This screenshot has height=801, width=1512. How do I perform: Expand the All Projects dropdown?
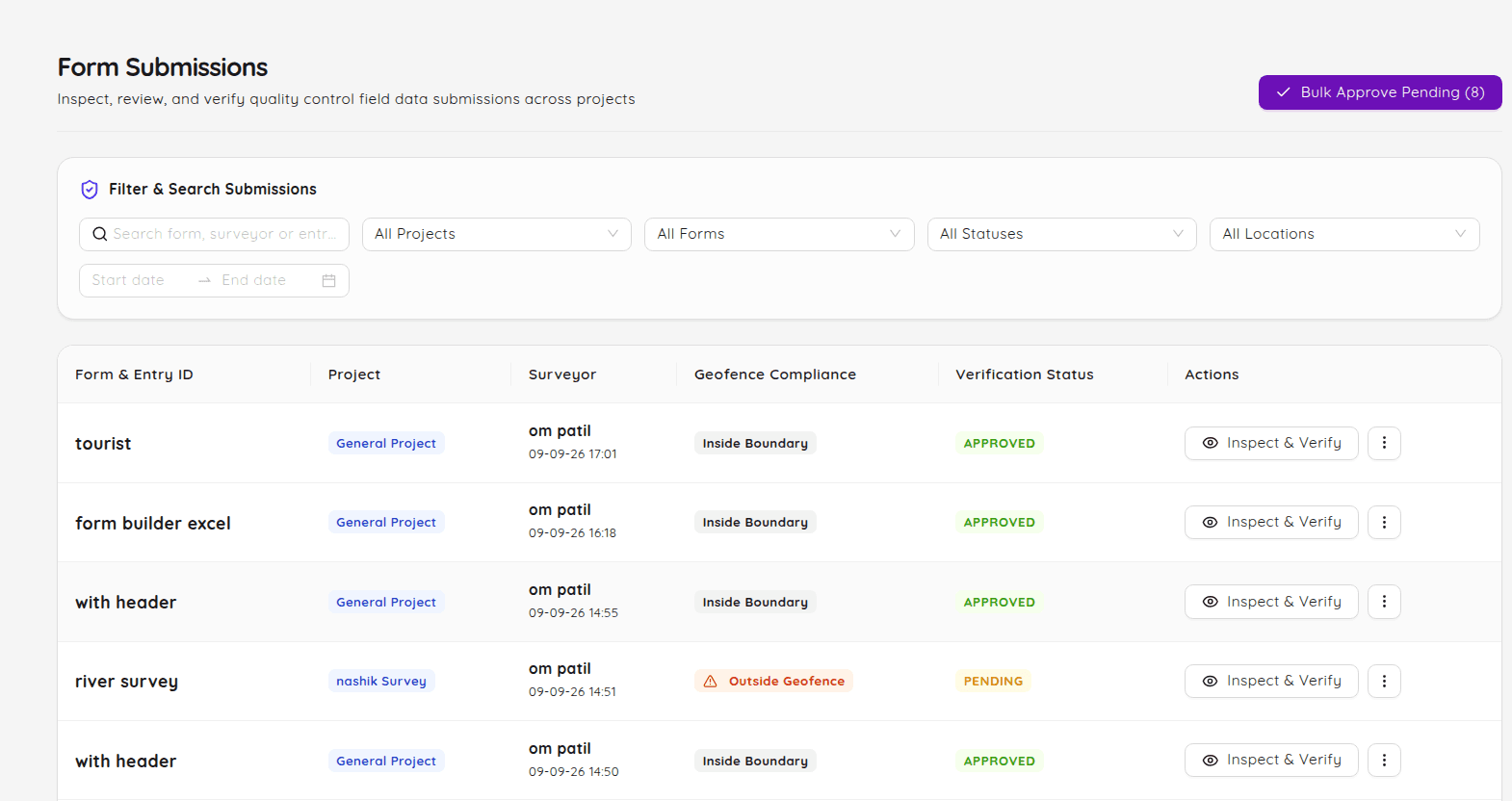pos(497,234)
